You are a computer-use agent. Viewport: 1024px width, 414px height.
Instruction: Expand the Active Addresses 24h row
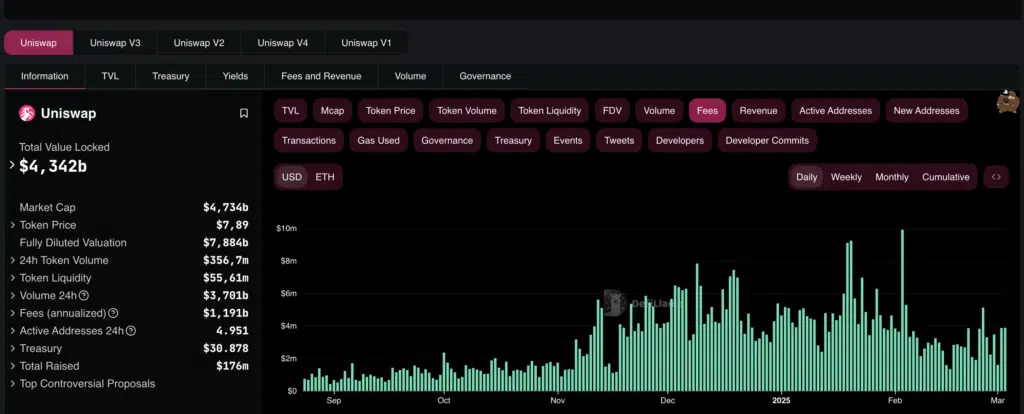tap(12, 331)
